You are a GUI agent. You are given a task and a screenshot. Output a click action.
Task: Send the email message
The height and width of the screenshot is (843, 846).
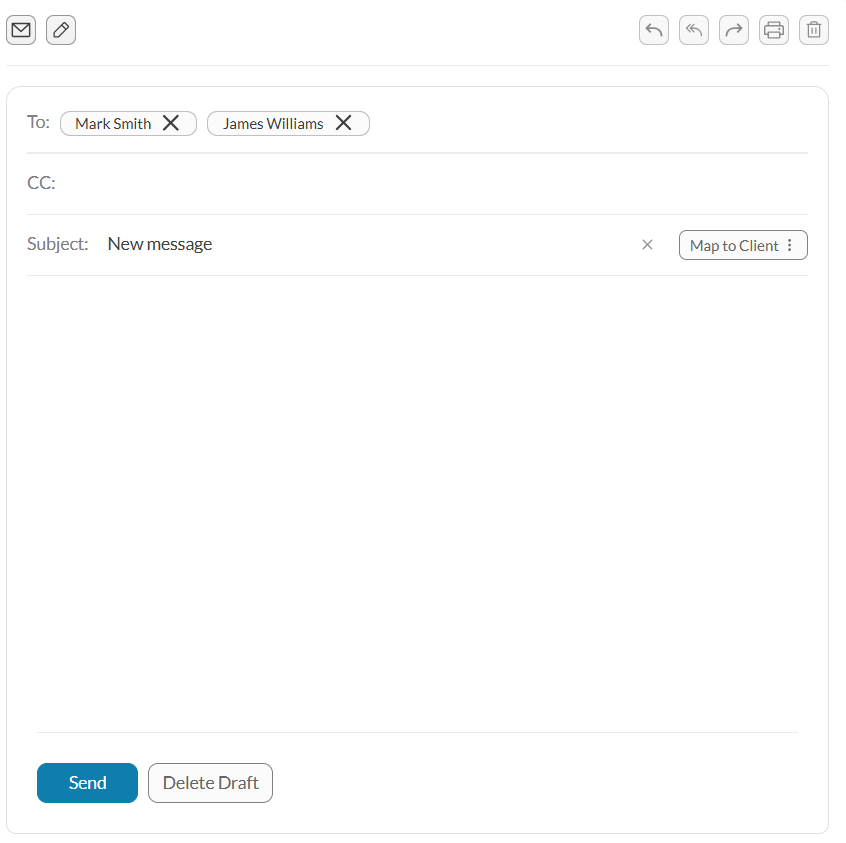[87, 783]
